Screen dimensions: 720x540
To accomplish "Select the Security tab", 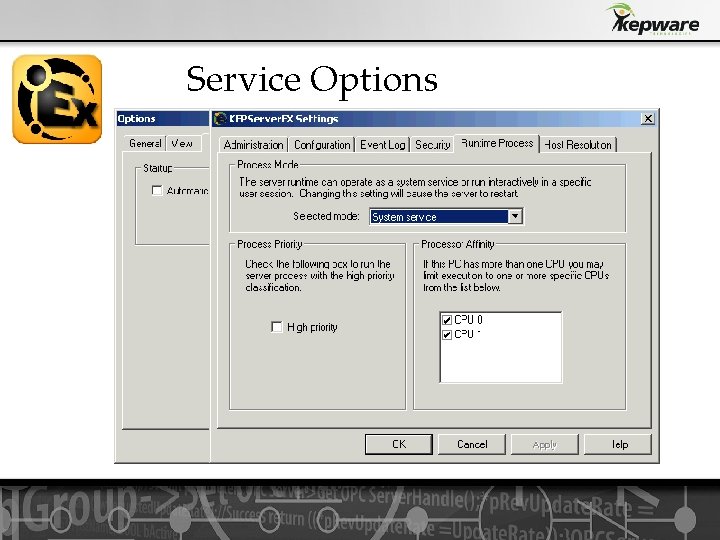I will coord(432,145).
